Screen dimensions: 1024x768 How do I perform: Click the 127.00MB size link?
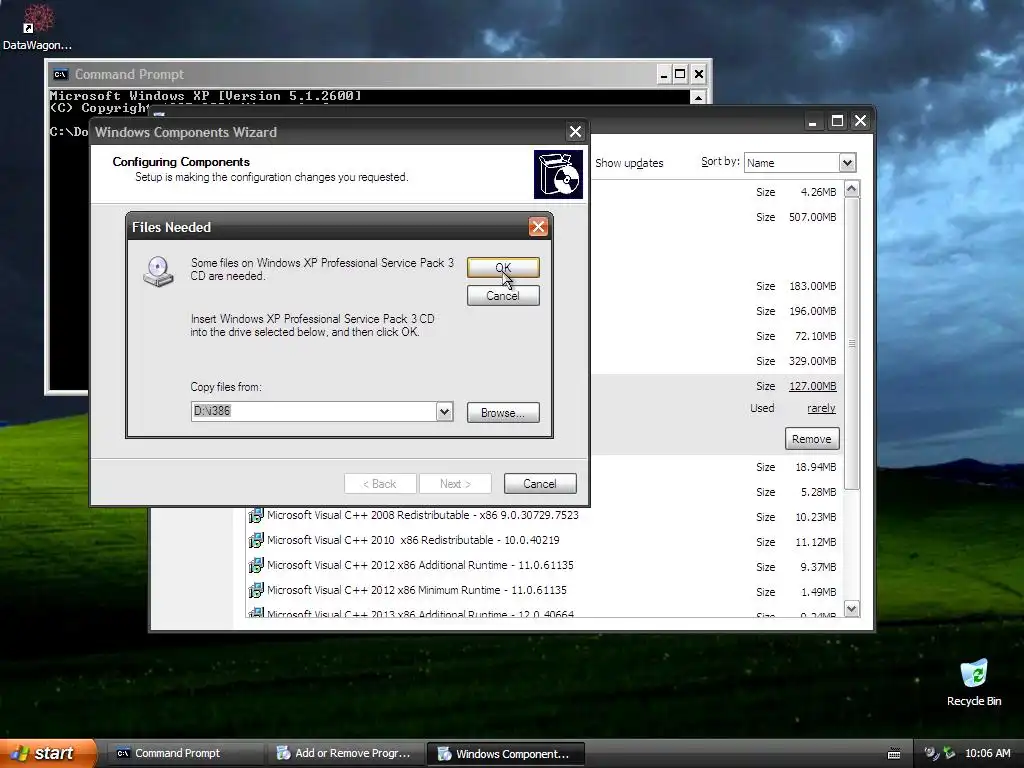(x=812, y=386)
